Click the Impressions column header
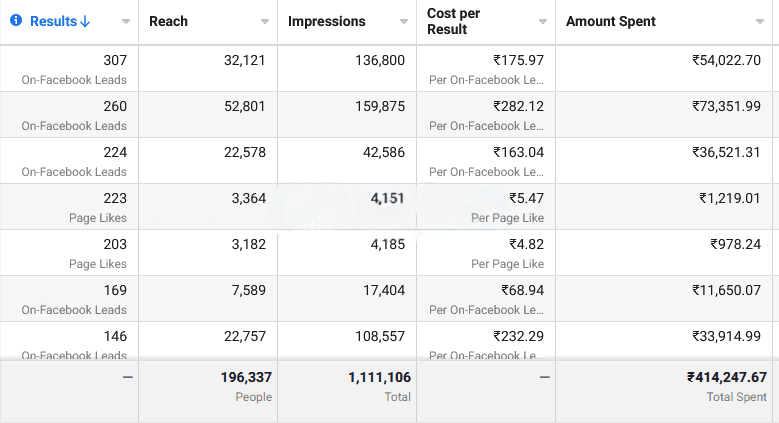 point(326,21)
